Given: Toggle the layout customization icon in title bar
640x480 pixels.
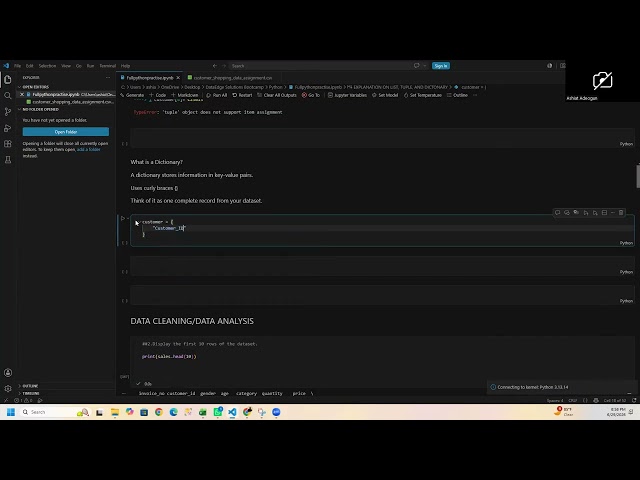Looking at the screenshot, I should tap(562, 66).
